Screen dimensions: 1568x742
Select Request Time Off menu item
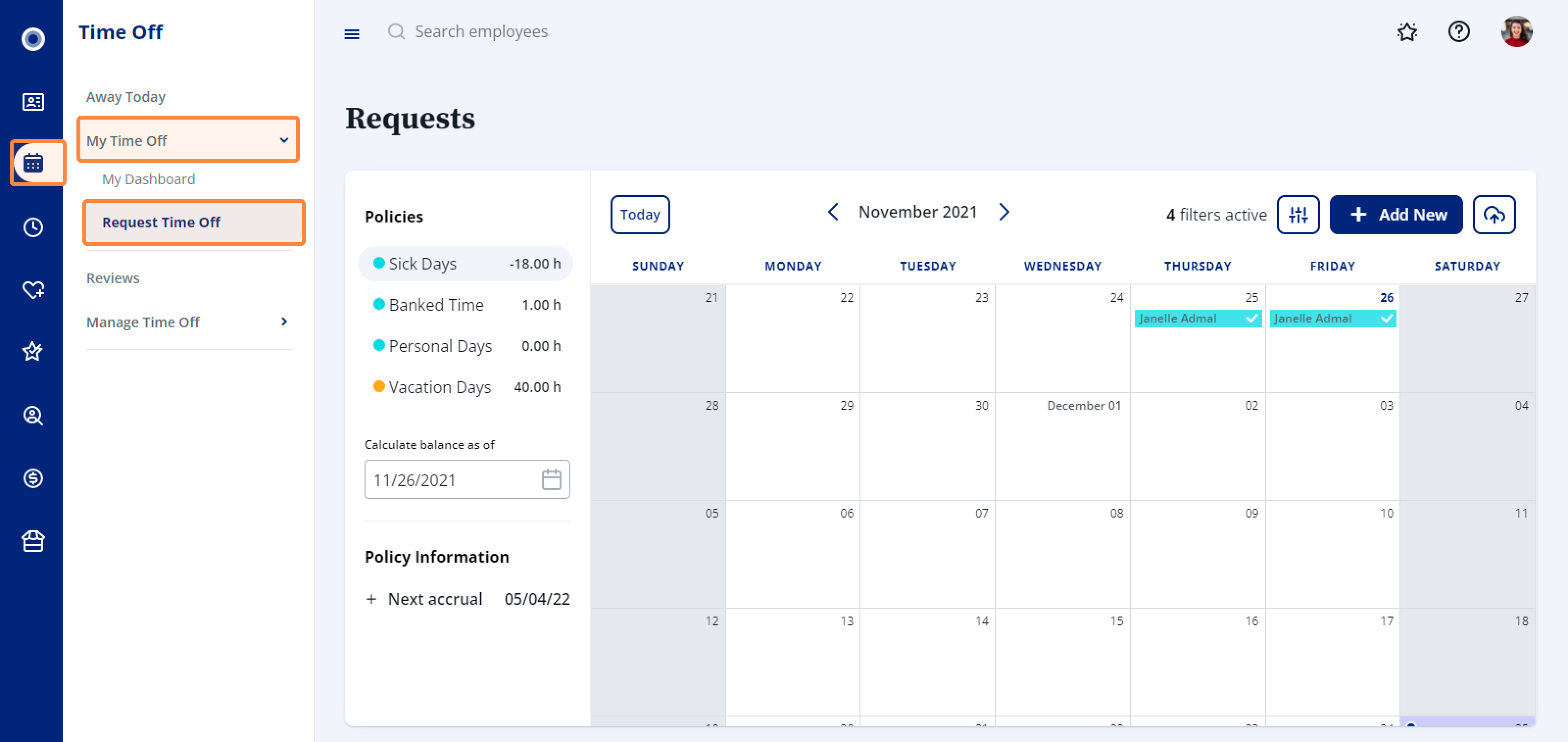click(x=194, y=222)
